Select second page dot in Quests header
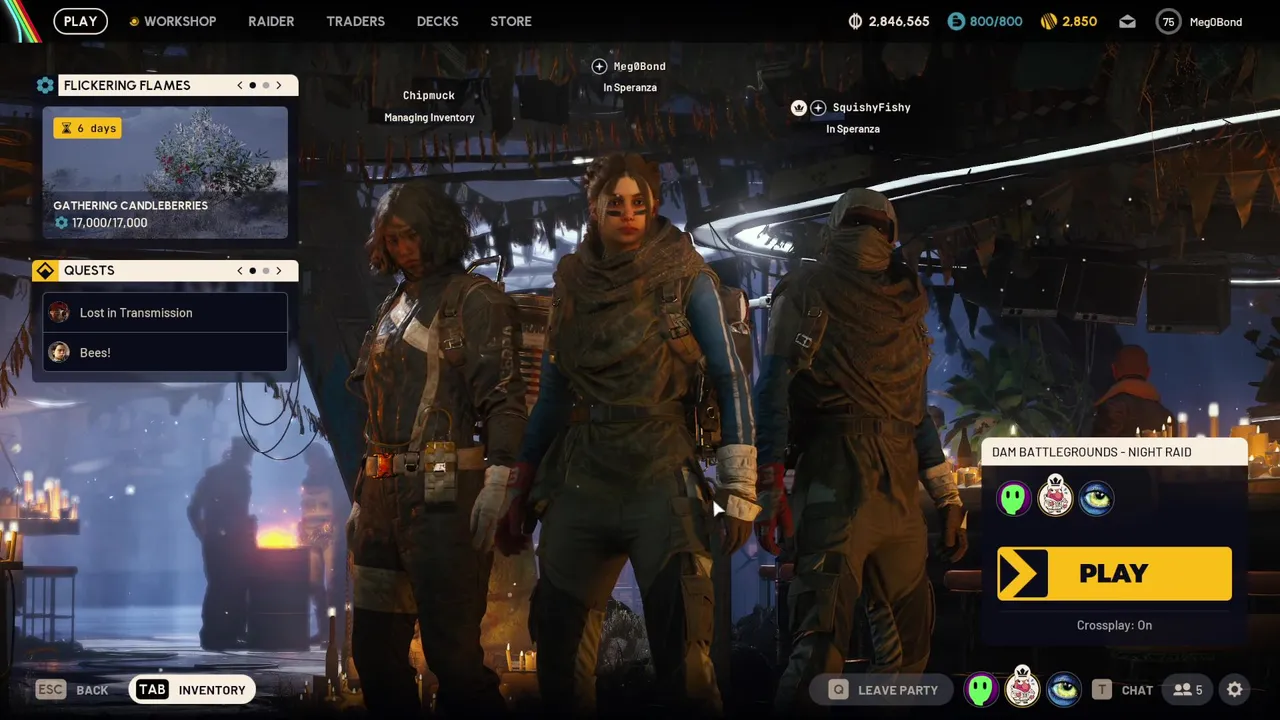This screenshot has width=1280, height=720. pos(266,270)
